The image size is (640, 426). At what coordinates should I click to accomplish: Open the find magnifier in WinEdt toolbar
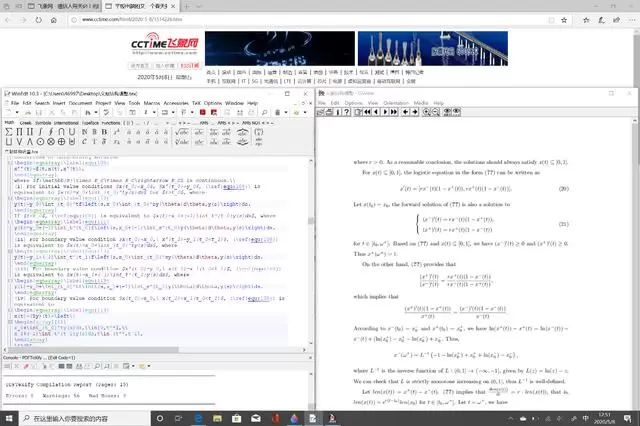(264, 112)
